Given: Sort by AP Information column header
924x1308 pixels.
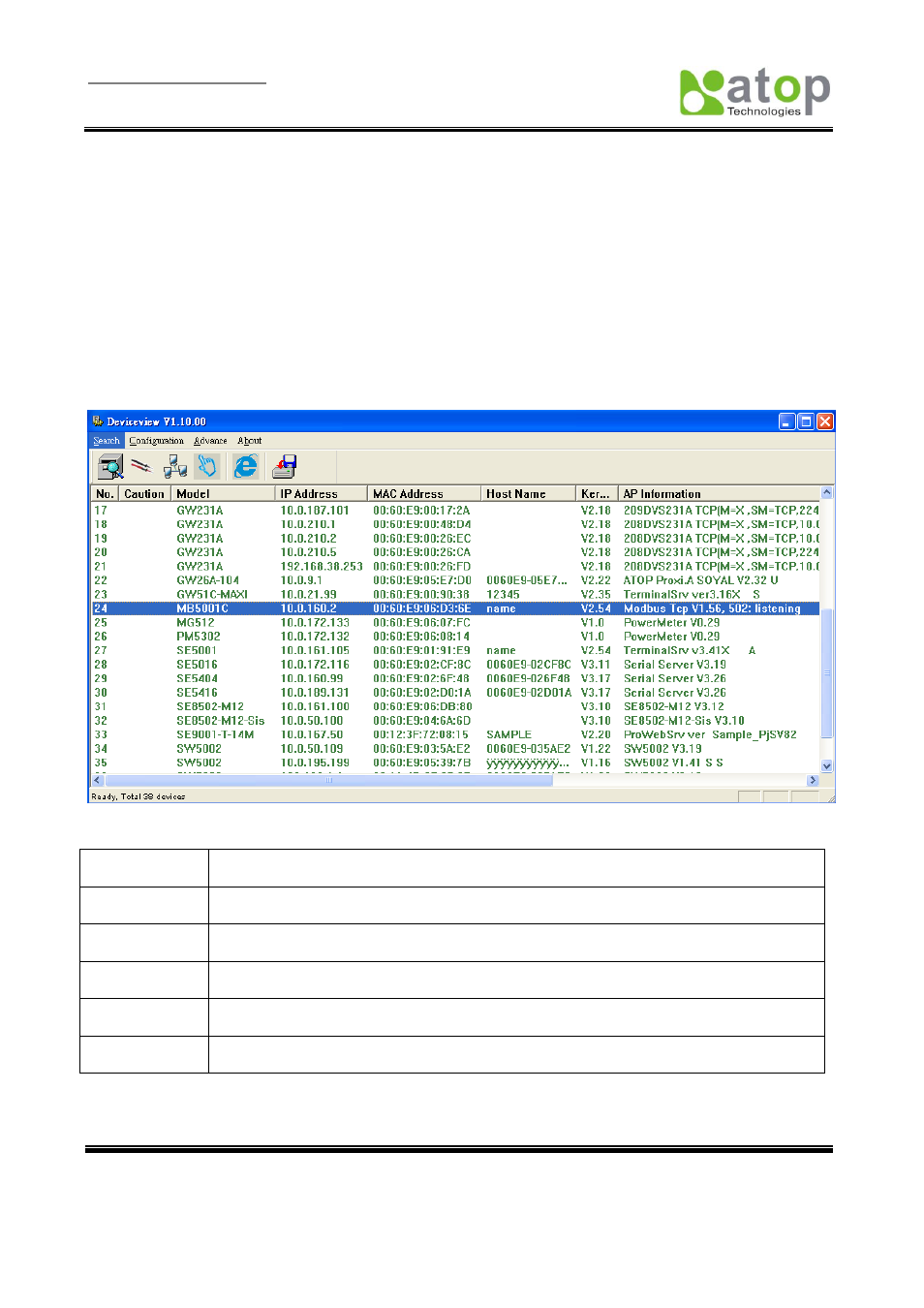Looking at the screenshot, I should [x=719, y=494].
